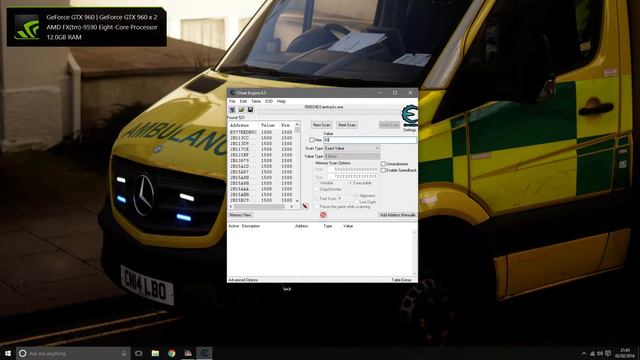Open the process list computer icon
This screenshot has height=360, width=640.
232,110
